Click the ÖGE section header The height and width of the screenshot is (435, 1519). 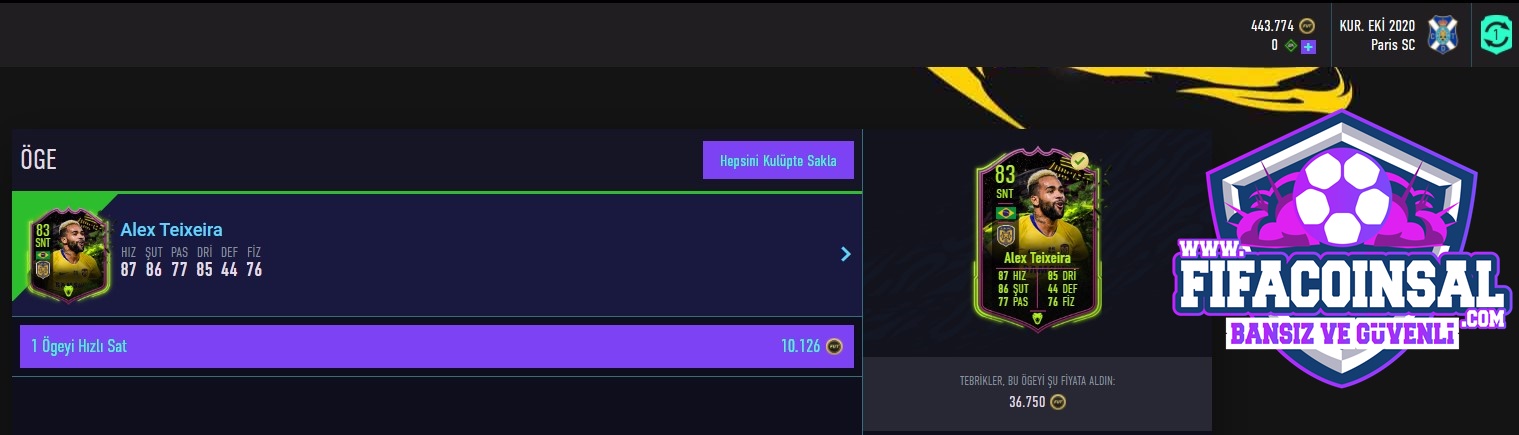point(38,160)
